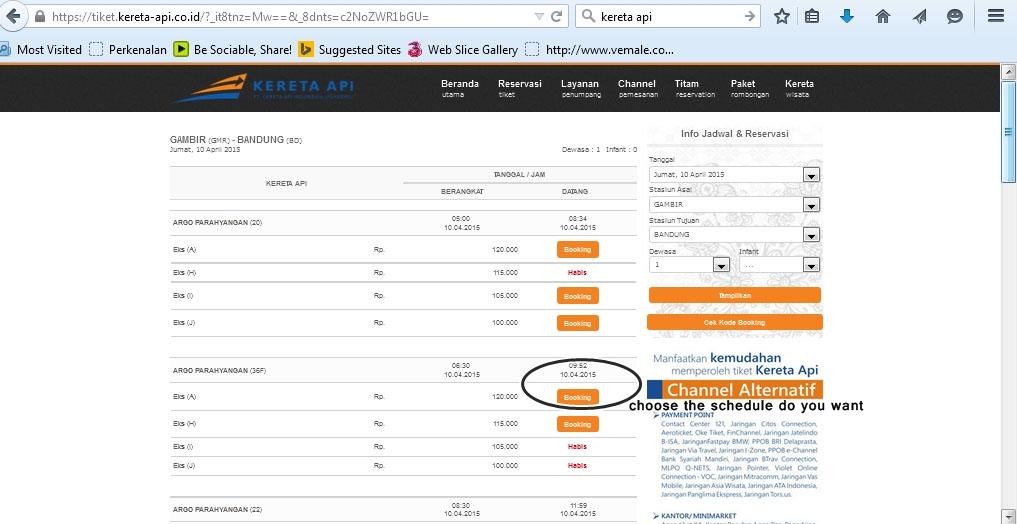Image resolution: width=1017 pixels, height=524 pixels.
Task: Click the vertical scrollbar thumb
Action: coord(1008,133)
